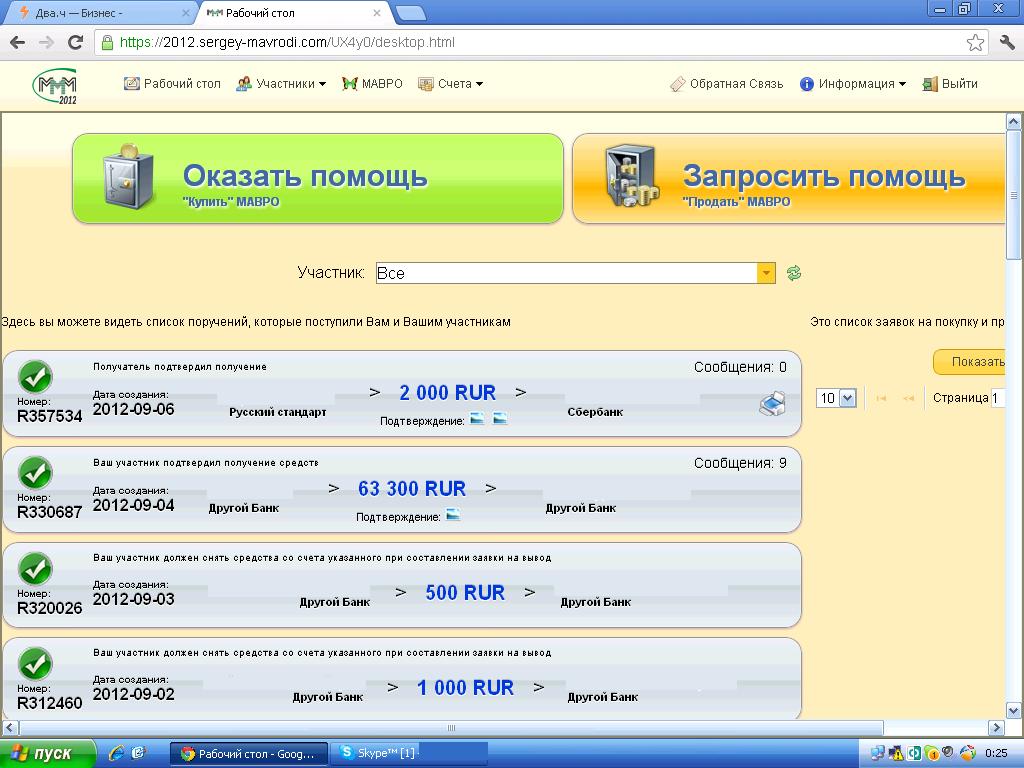1024x768 pixels.
Task: Click vertical scrollbar up arrow
Action: [1013, 121]
